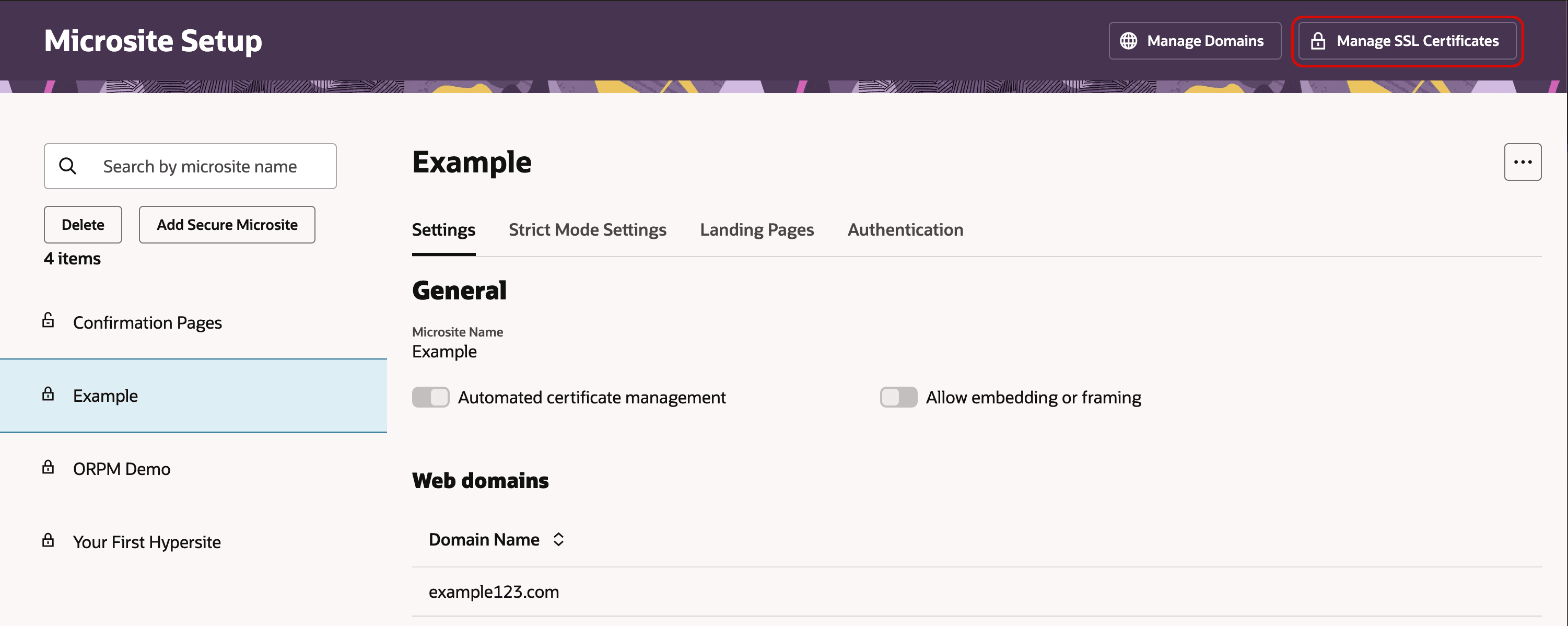Sort by Domain Name arrows

(558, 539)
